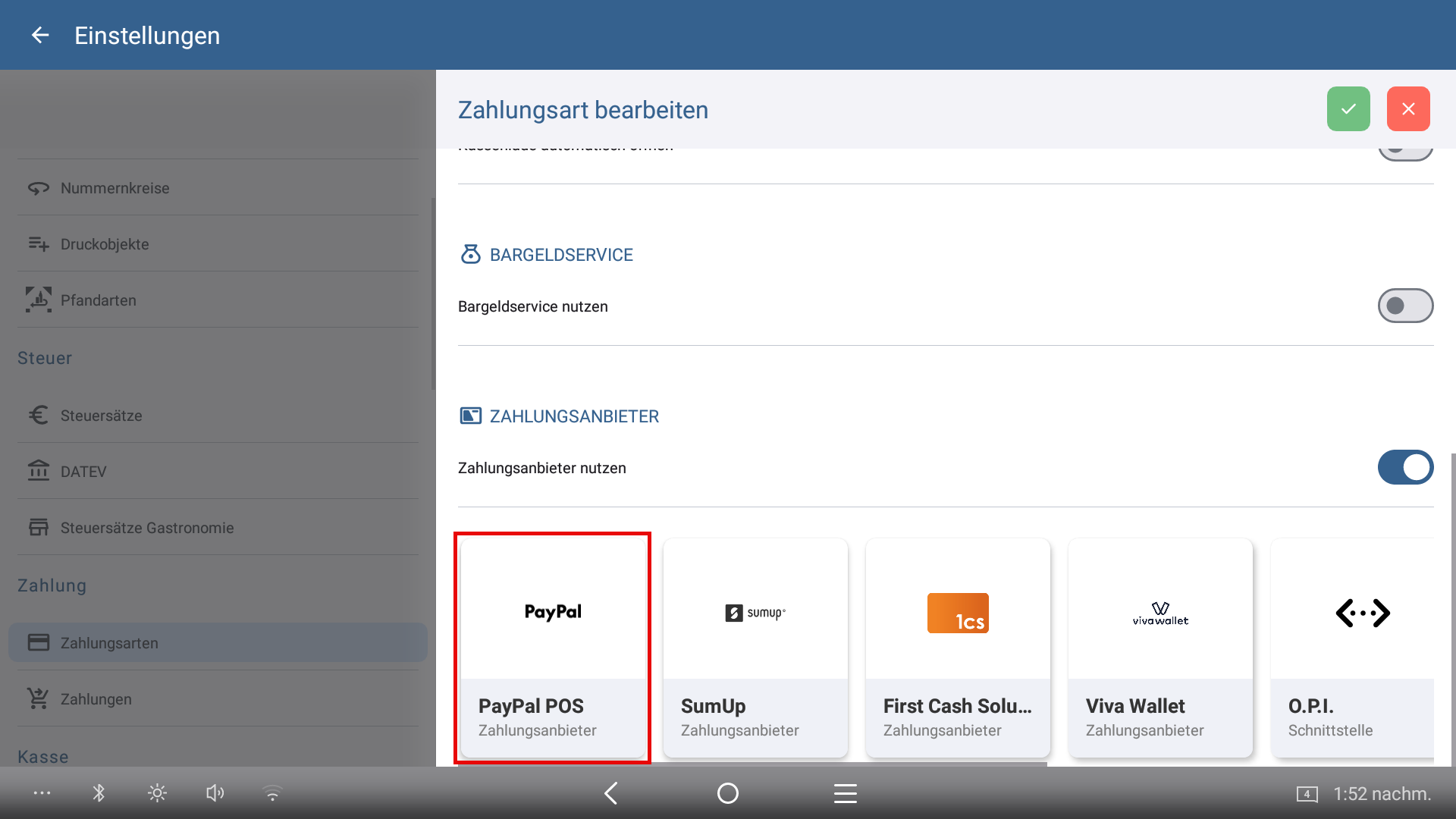Click the Bargeldservice money bag icon
1456x819 pixels.
(x=470, y=254)
